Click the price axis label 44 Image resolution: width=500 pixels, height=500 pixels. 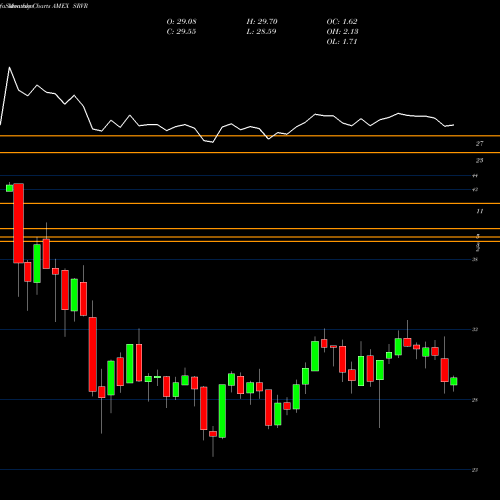[x=475, y=176]
